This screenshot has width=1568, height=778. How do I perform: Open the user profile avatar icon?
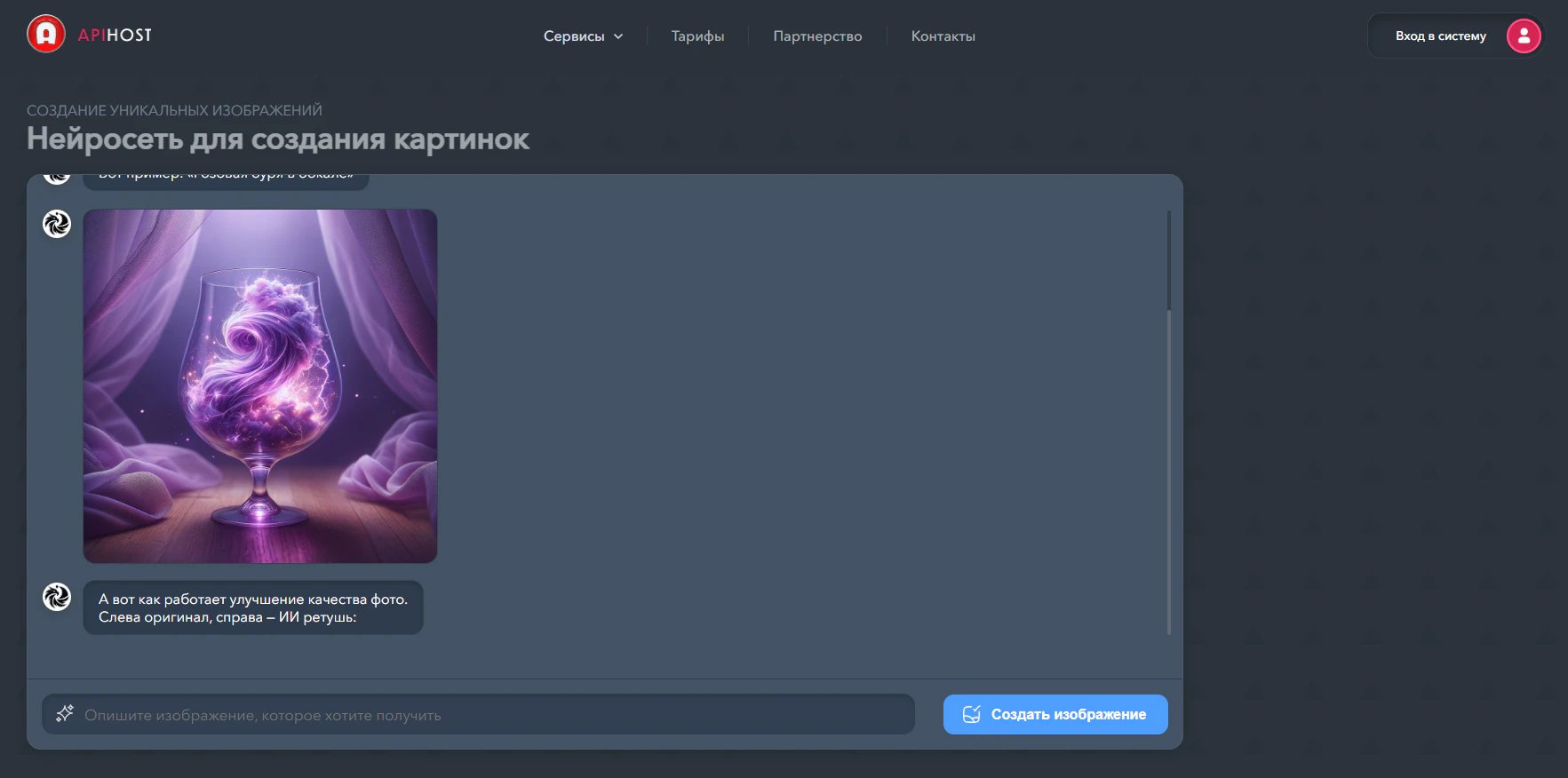click(x=1524, y=36)
